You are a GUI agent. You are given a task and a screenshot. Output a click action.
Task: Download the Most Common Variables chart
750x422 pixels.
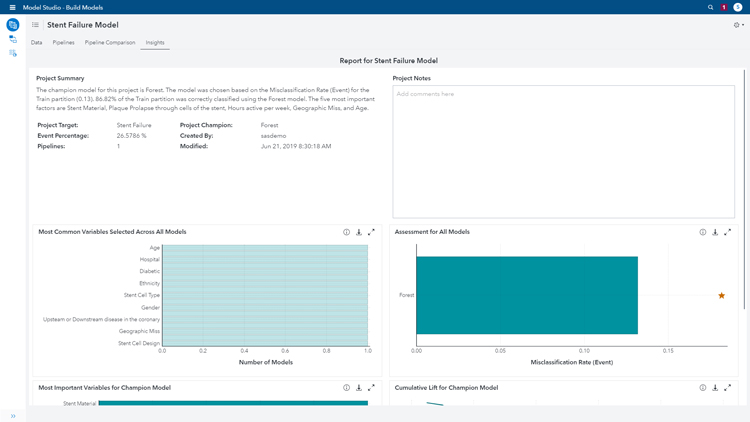(359, 232)
